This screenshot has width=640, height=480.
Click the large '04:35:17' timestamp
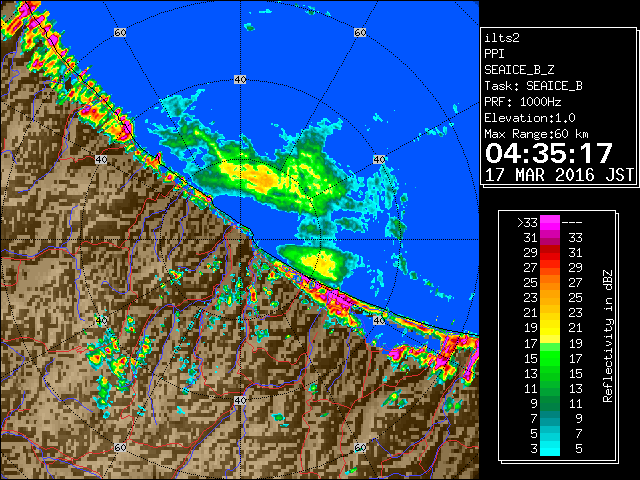coord(549,153)
